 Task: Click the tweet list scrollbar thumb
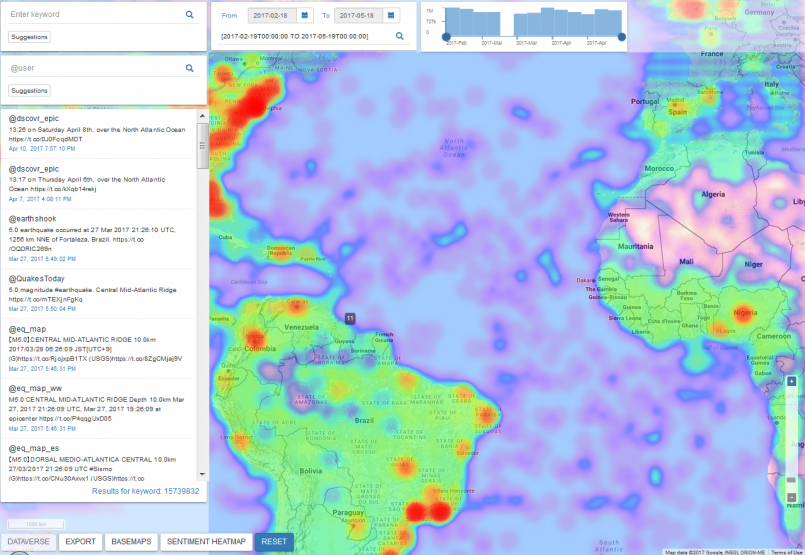click(x=202, y=146)
